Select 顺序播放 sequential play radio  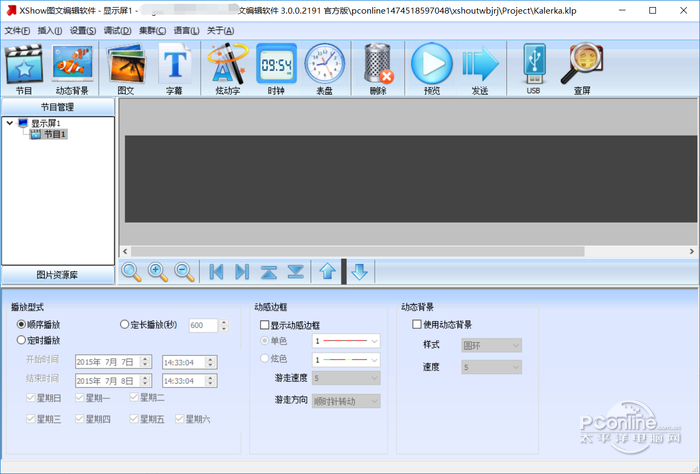[21, 324]
